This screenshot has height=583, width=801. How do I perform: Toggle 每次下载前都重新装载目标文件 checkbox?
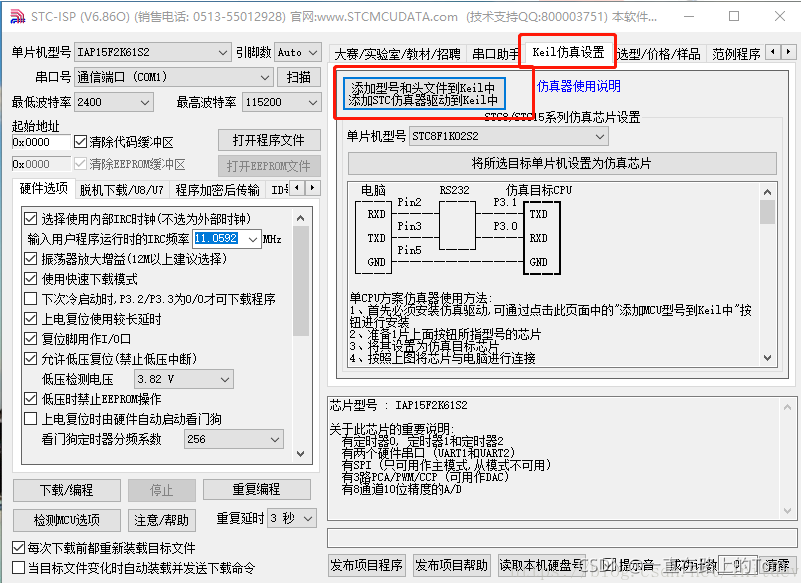[x=18, y=548]
